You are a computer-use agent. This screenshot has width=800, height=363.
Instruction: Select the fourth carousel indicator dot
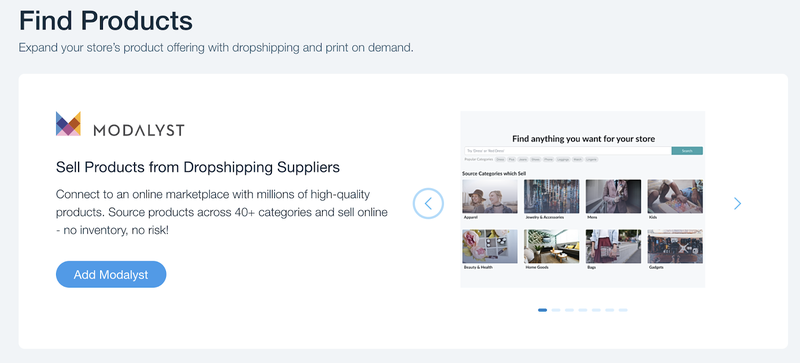tap(583, 310)
